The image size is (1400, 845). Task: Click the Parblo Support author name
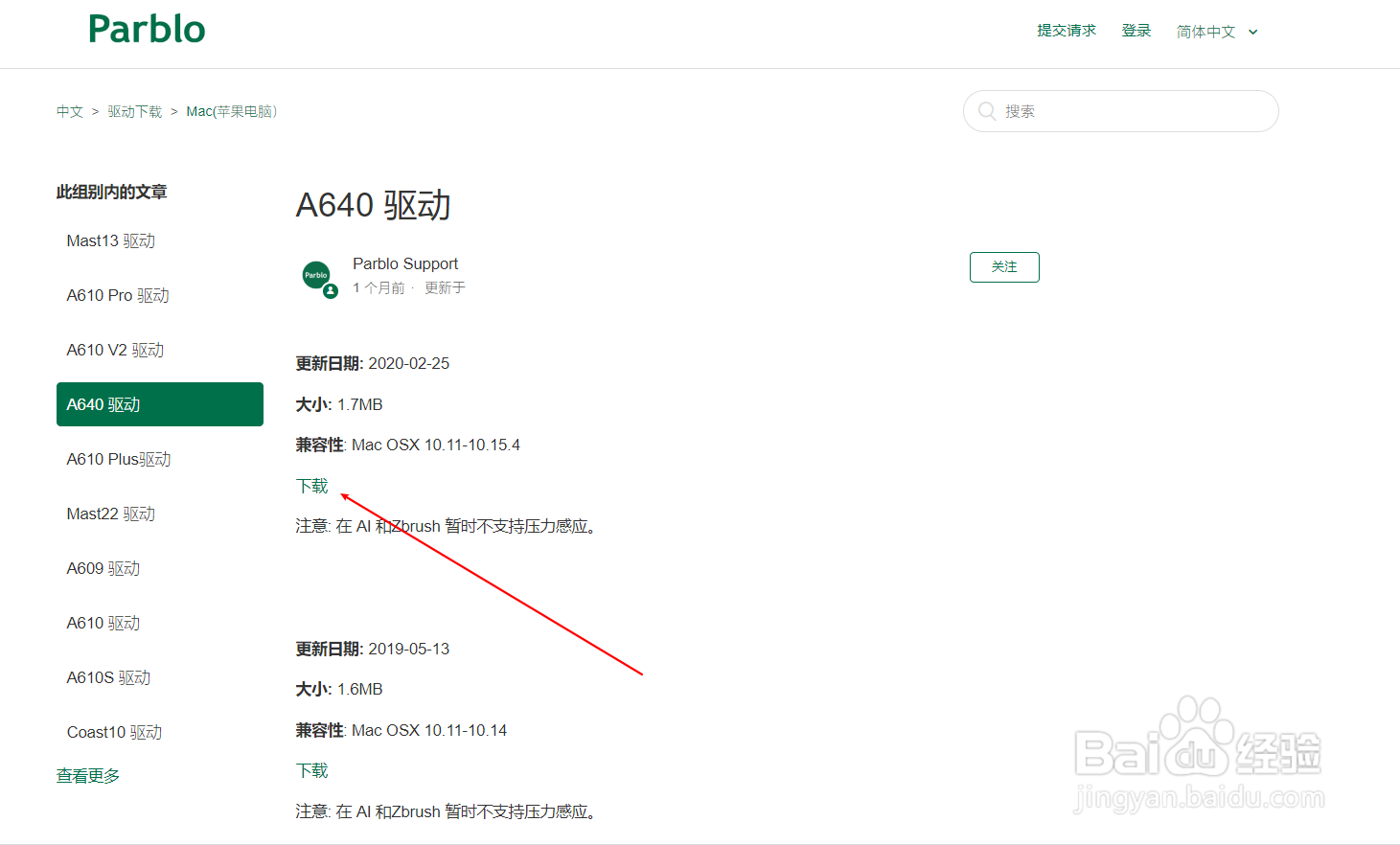[x=405, y=263]
